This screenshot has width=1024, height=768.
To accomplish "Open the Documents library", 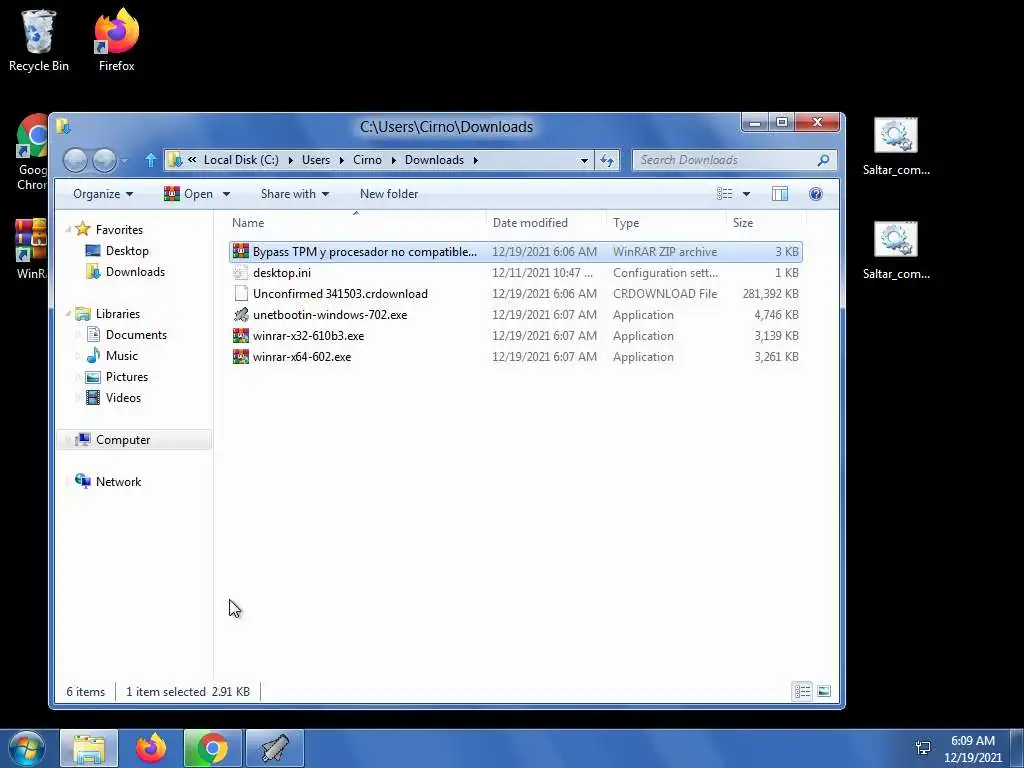I will pyautogui.click(x=127, y=334).
